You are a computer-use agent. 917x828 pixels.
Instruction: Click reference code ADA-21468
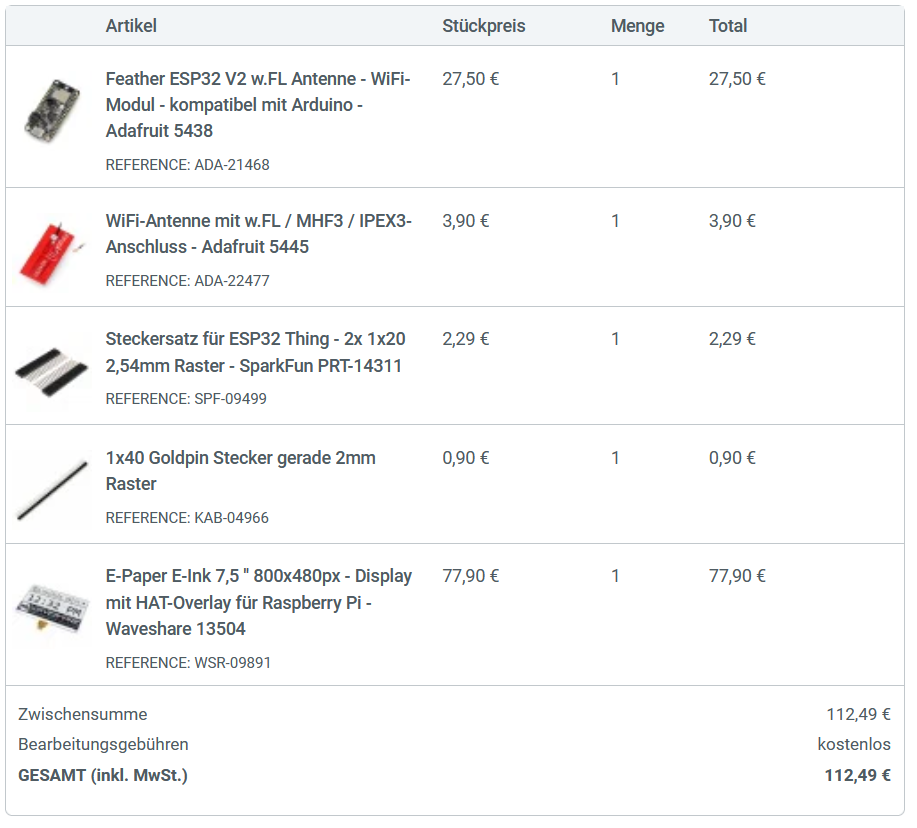[x=232, y=165]
